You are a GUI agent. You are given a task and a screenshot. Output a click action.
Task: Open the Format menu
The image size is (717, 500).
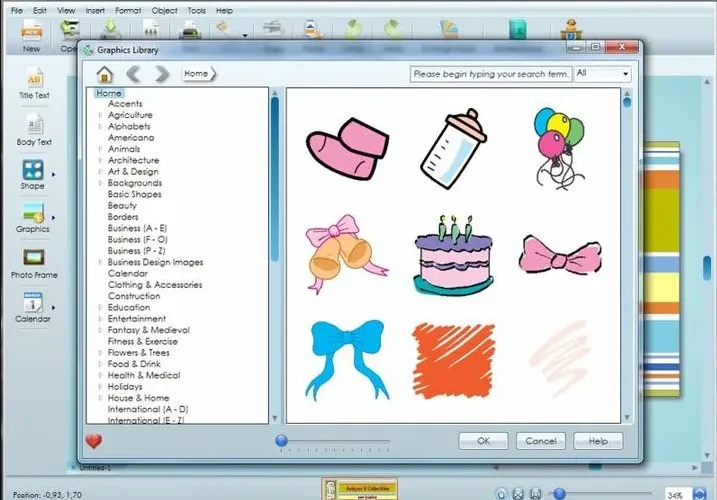pos(128,10)
